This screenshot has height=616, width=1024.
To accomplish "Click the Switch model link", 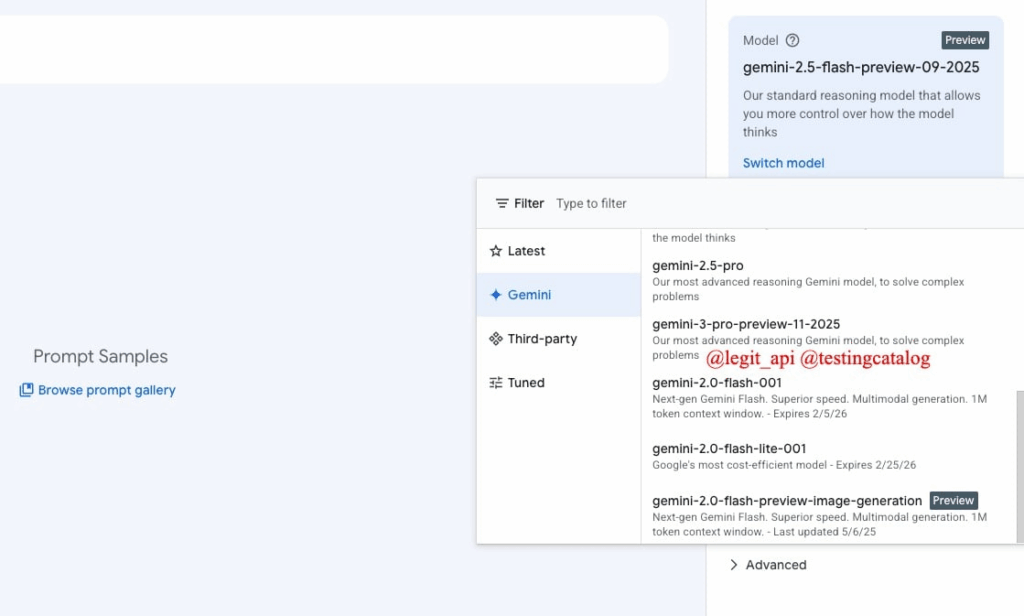I will (x=783, y=163).
